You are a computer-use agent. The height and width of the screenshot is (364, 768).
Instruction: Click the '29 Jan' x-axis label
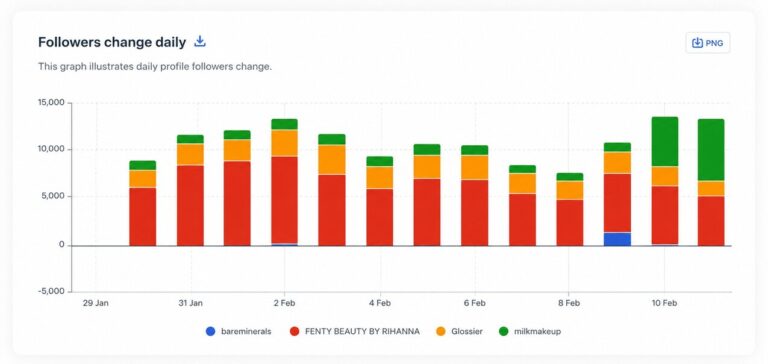(x=96, y=303)
